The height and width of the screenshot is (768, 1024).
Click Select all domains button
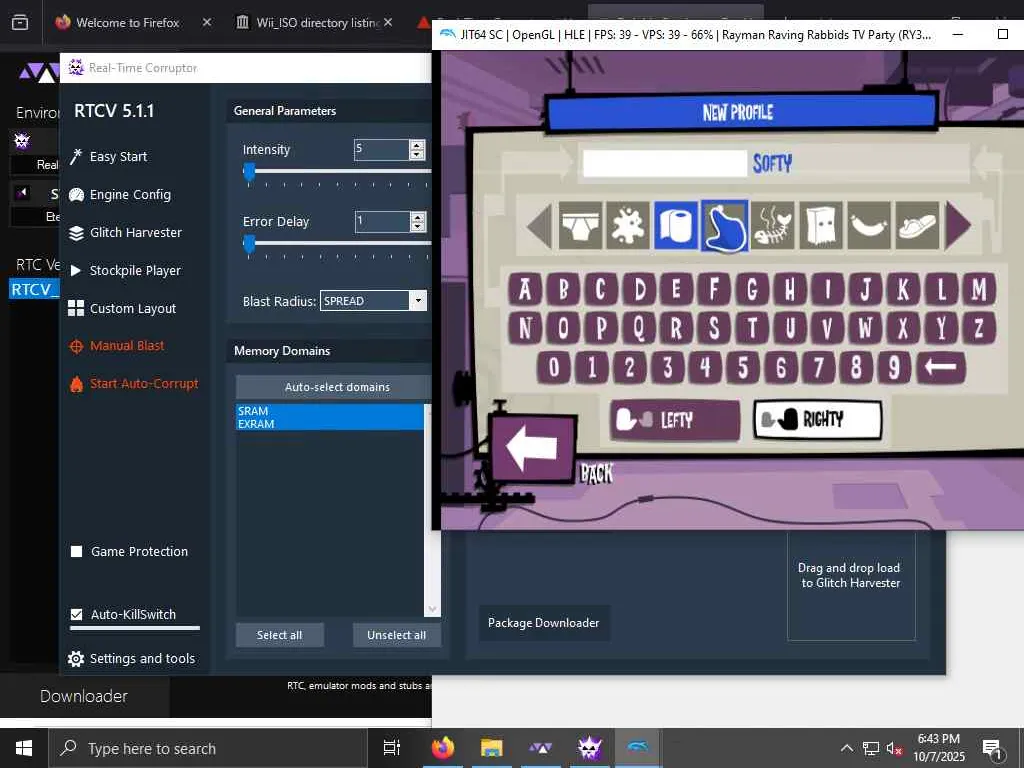(x=280, y=635)
